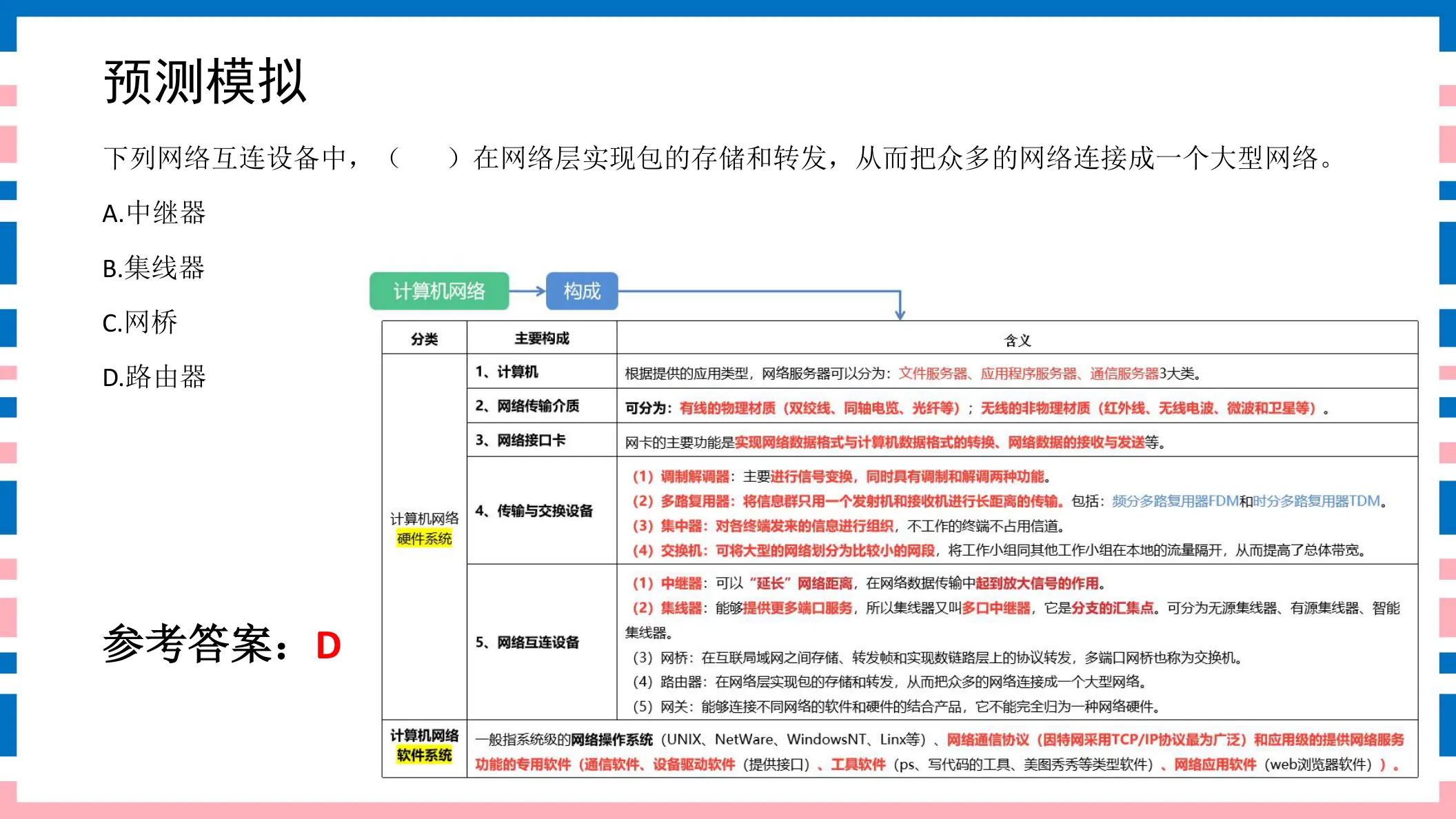
Task: Select answer option C.网桥
Action: click(x=140, y=322)
